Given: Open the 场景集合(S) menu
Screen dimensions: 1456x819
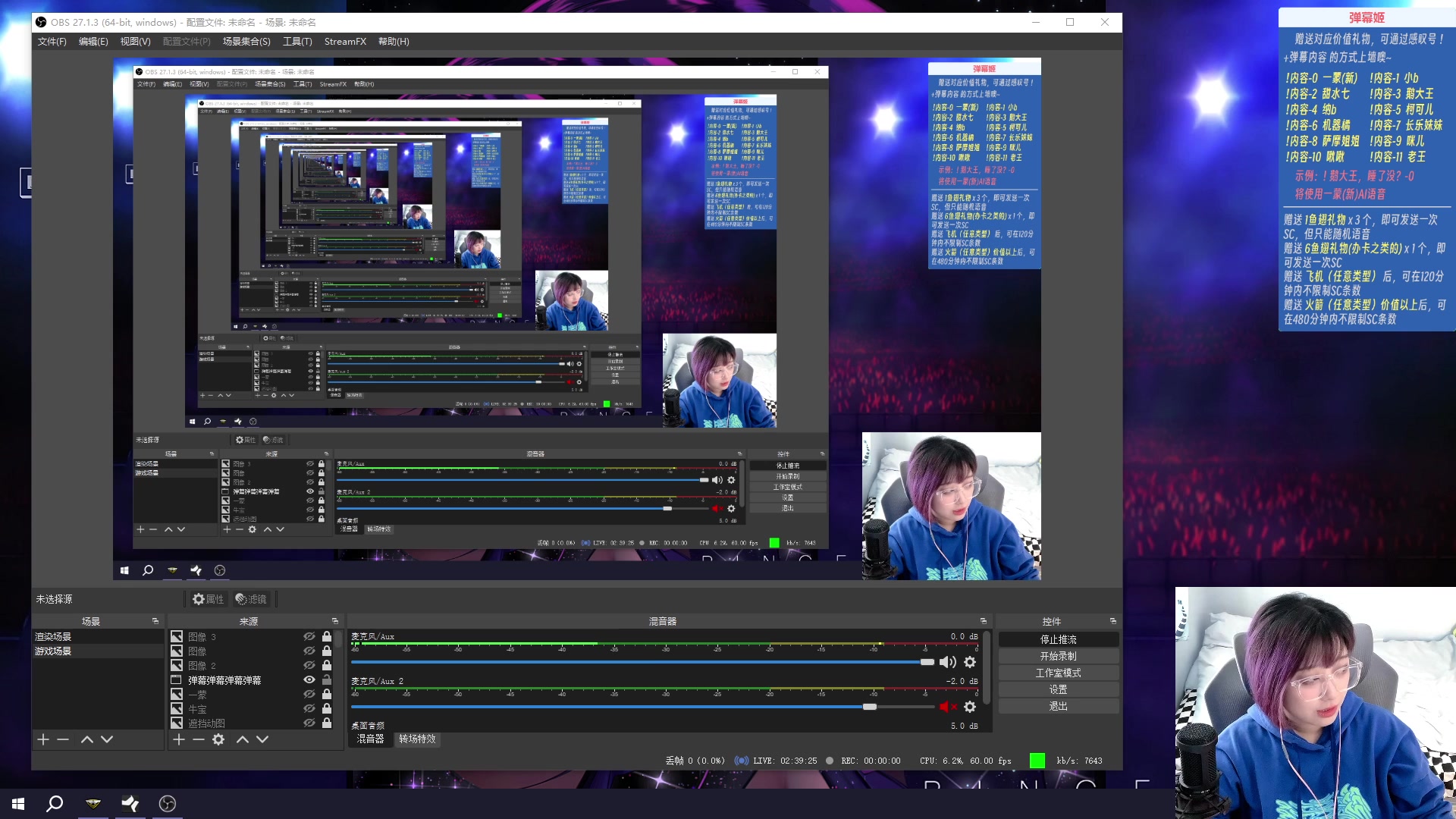Looking at the screenshot, I should 246,42.
